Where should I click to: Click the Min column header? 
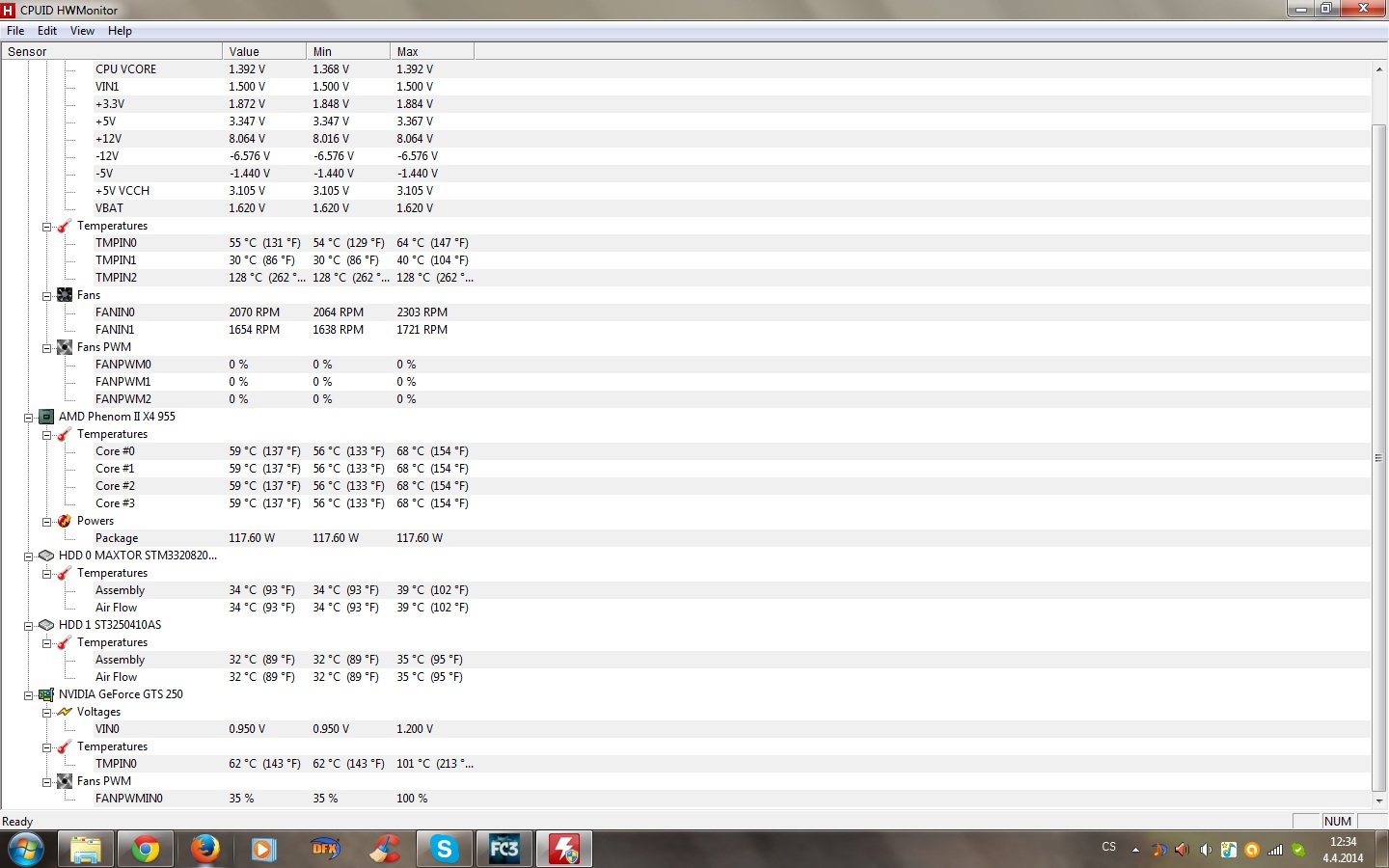point(348,52)
